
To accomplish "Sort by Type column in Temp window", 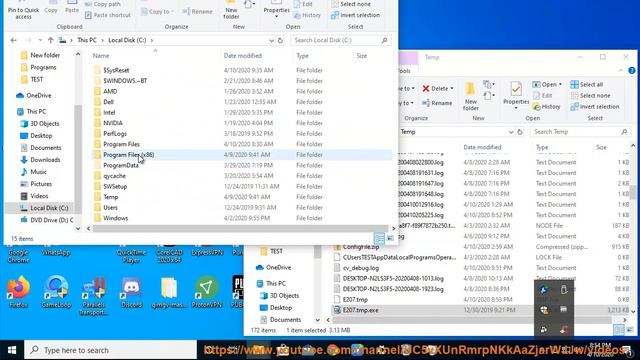I will [x=542, y=147].
